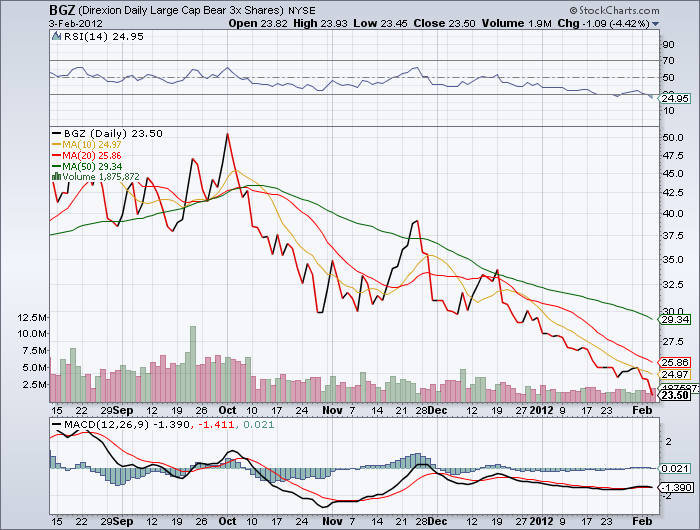Click the 24.97 MA(10) price tag
The width and height of the screenshot is (700, 530).
click(675, 374)
